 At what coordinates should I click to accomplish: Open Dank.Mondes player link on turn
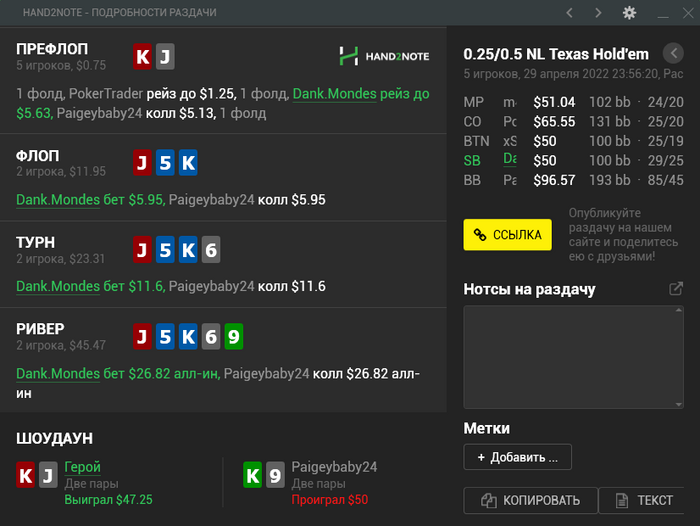pyautogui.click(x=58, y=286)
